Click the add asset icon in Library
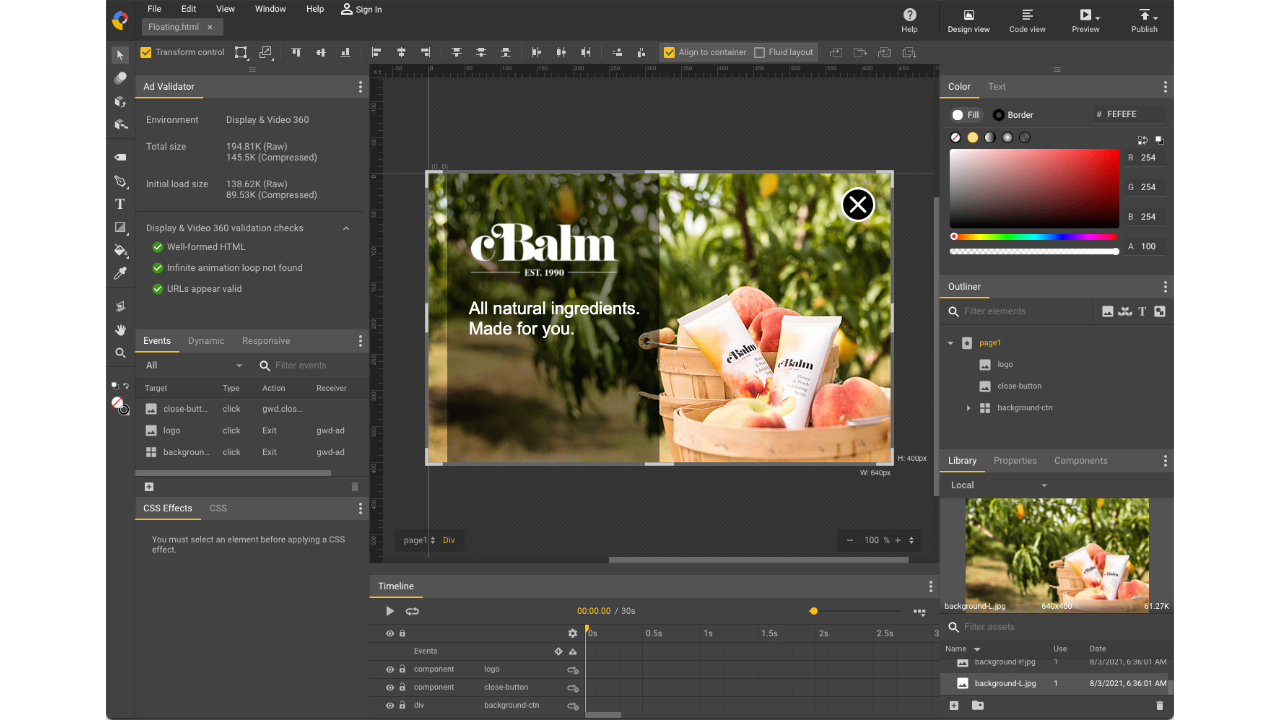 pos(954,705)
